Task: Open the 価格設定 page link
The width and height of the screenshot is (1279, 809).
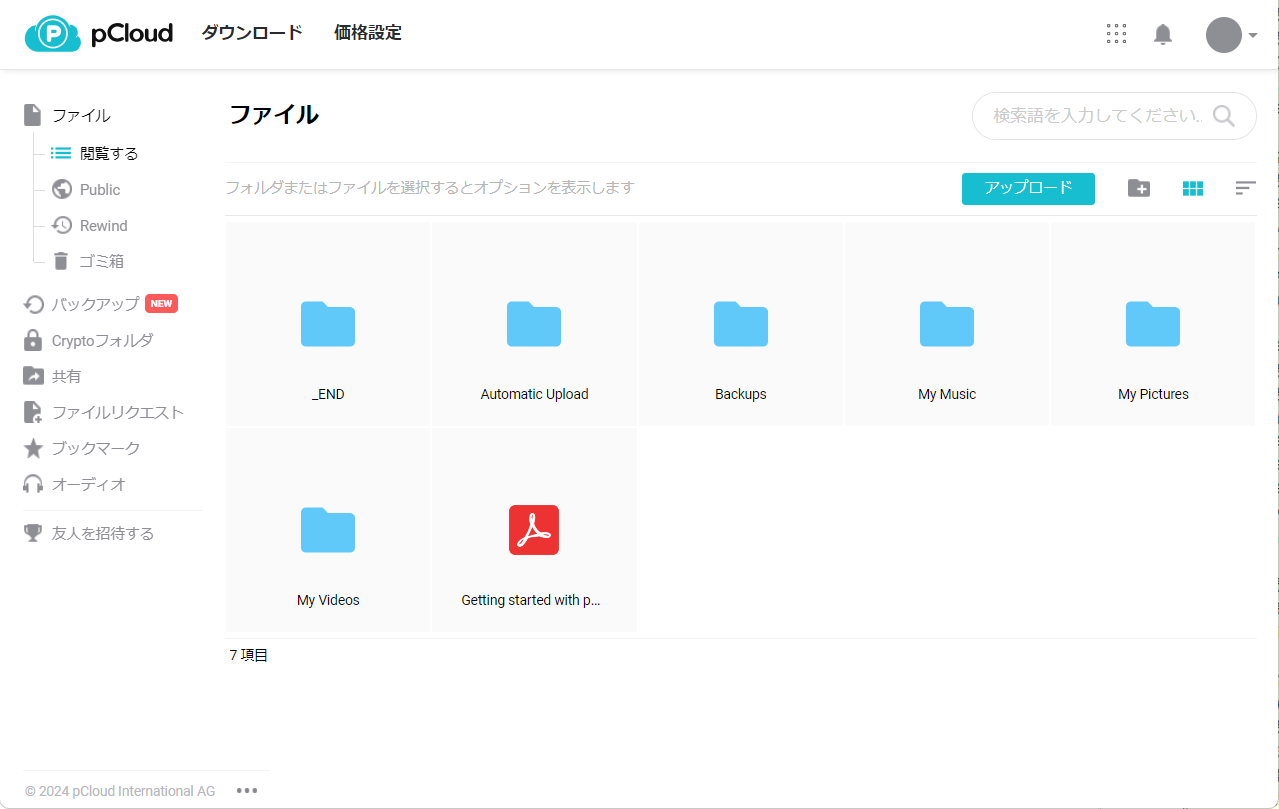Action: click(x=367, y=33)
